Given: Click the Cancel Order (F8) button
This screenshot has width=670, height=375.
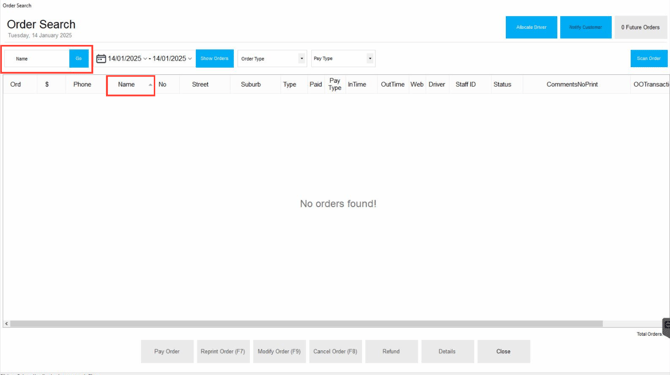Looking at the screenshot, I should [x=335, y=352].
